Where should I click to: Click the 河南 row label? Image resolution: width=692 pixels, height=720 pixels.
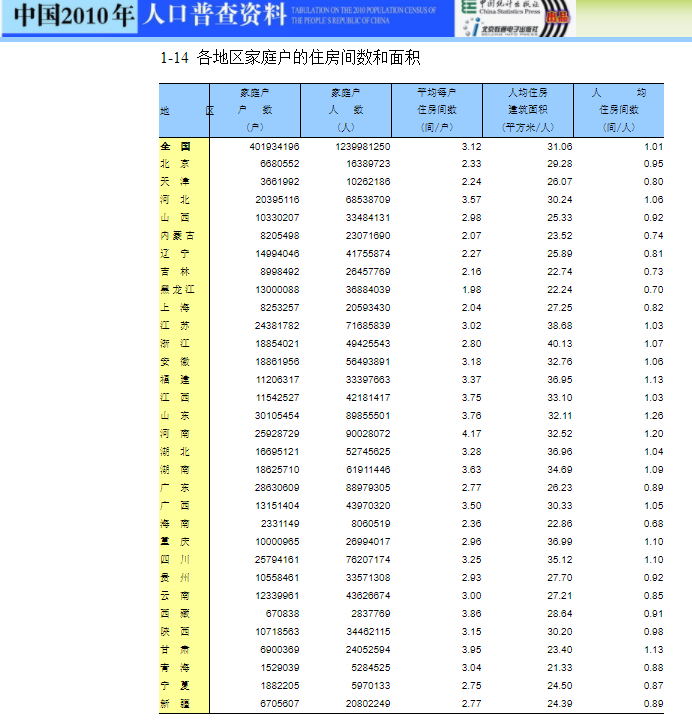coord(175,433)
